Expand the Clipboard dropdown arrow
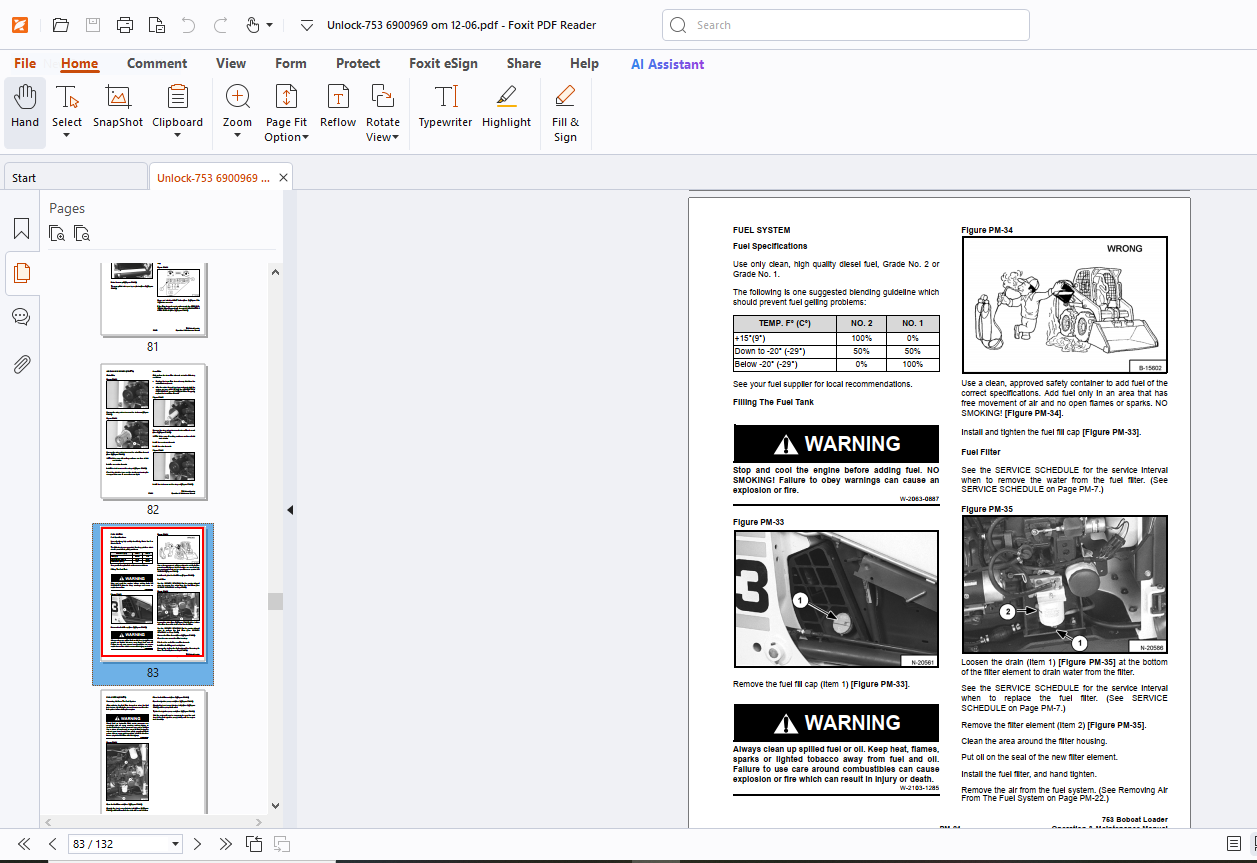 177,135
